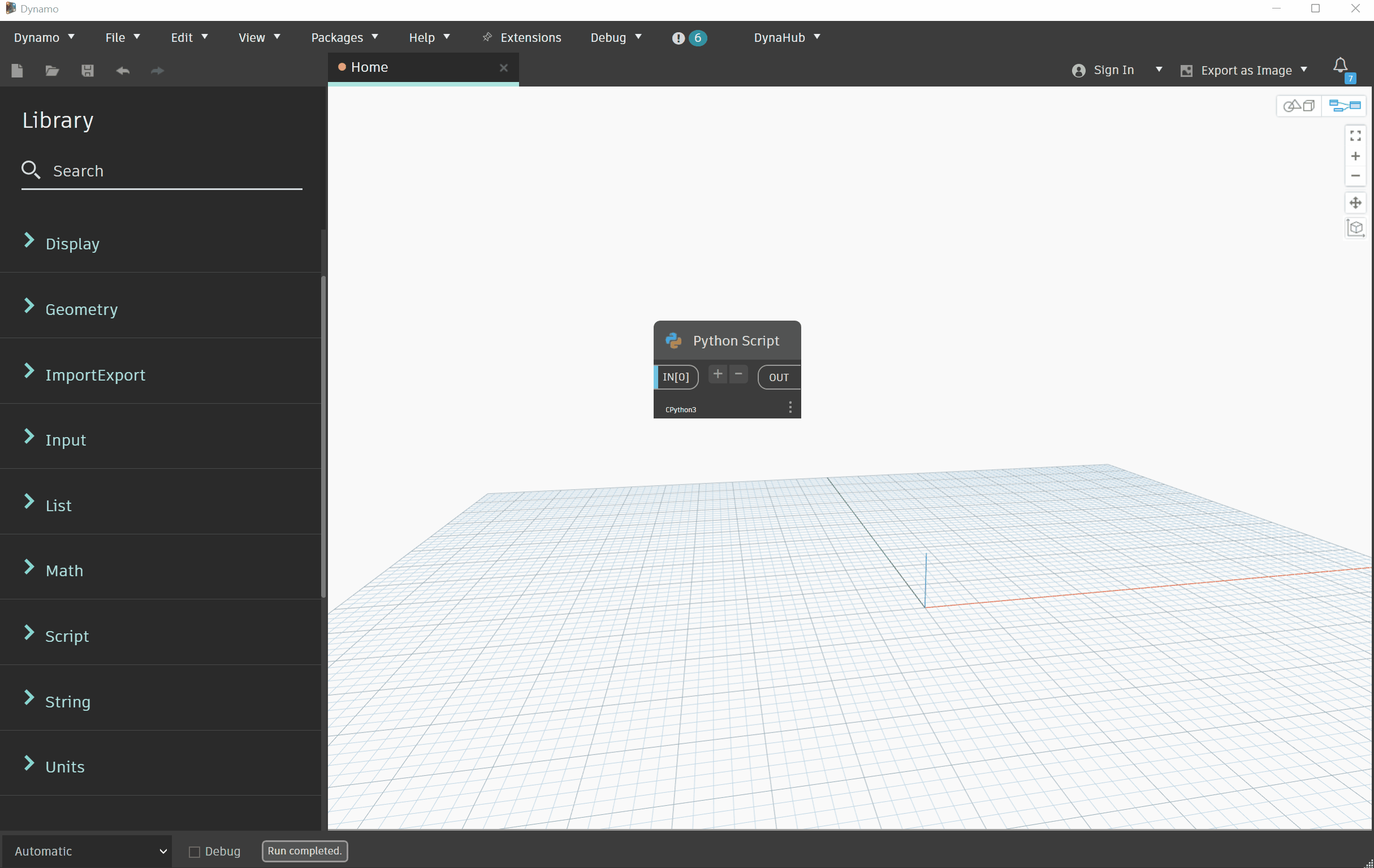This screenshot has height=868, width=1374.
Task: Click the search magnifier icon
Action: (x=30, y=170)
